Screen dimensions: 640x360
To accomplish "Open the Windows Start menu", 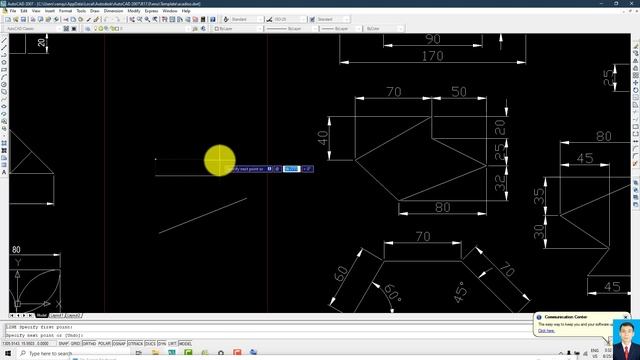I will coord(8,353).
